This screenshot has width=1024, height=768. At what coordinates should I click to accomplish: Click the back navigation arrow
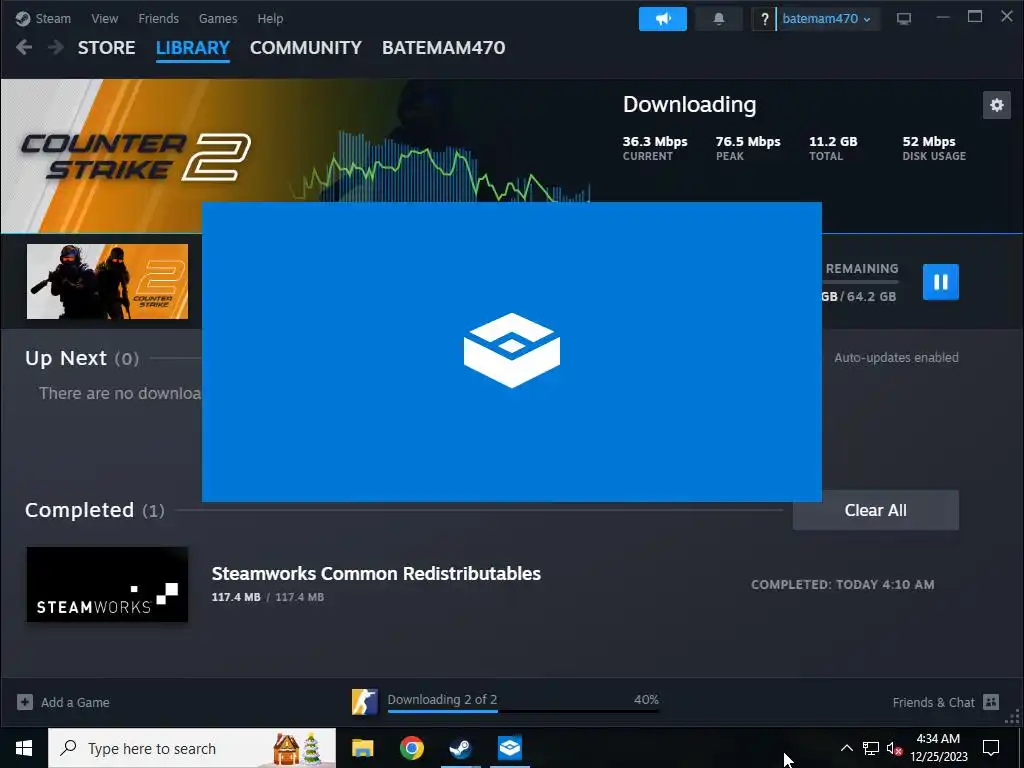click(x=24, y=48)
